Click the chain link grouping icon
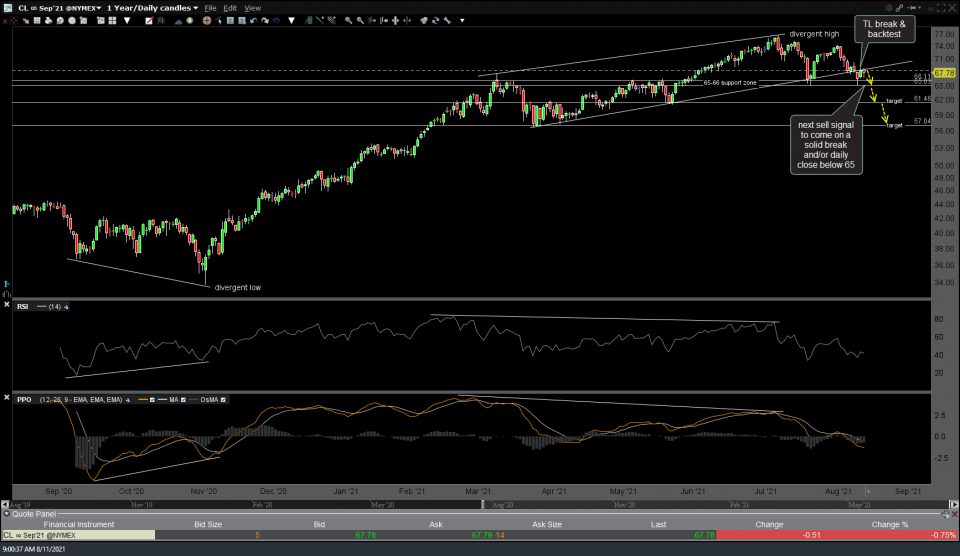960x556 pixels. (899, 8)
